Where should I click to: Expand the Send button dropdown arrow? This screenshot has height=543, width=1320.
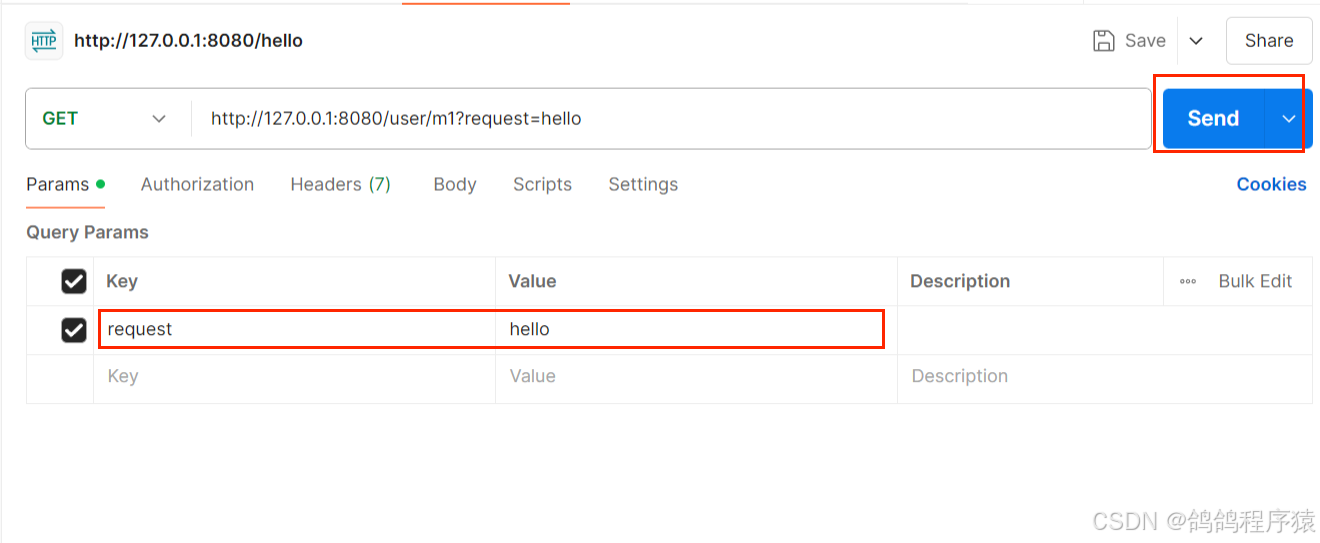click(x=1289, y=118)
